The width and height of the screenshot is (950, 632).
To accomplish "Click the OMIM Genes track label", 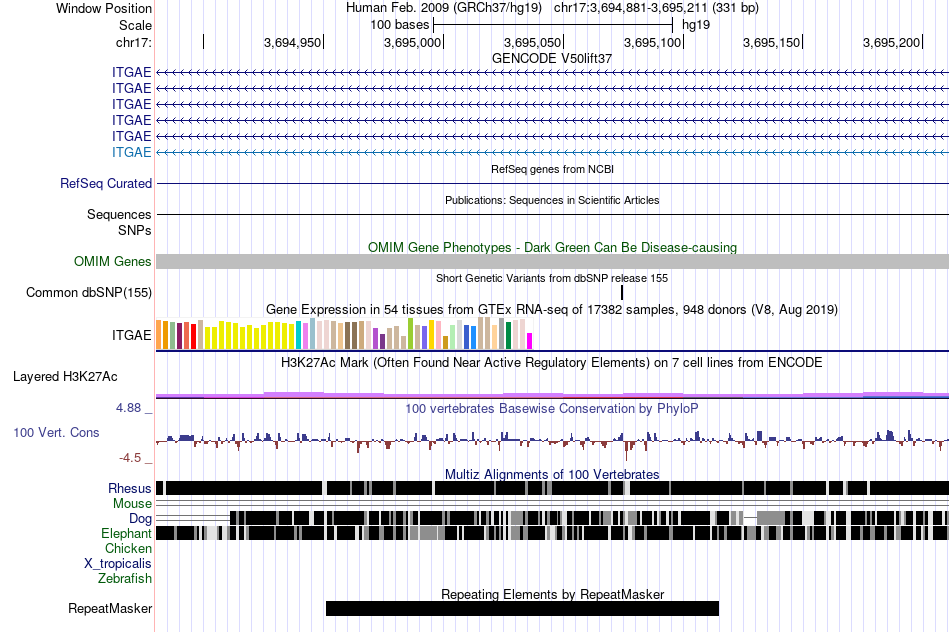I will click(113, 261).
